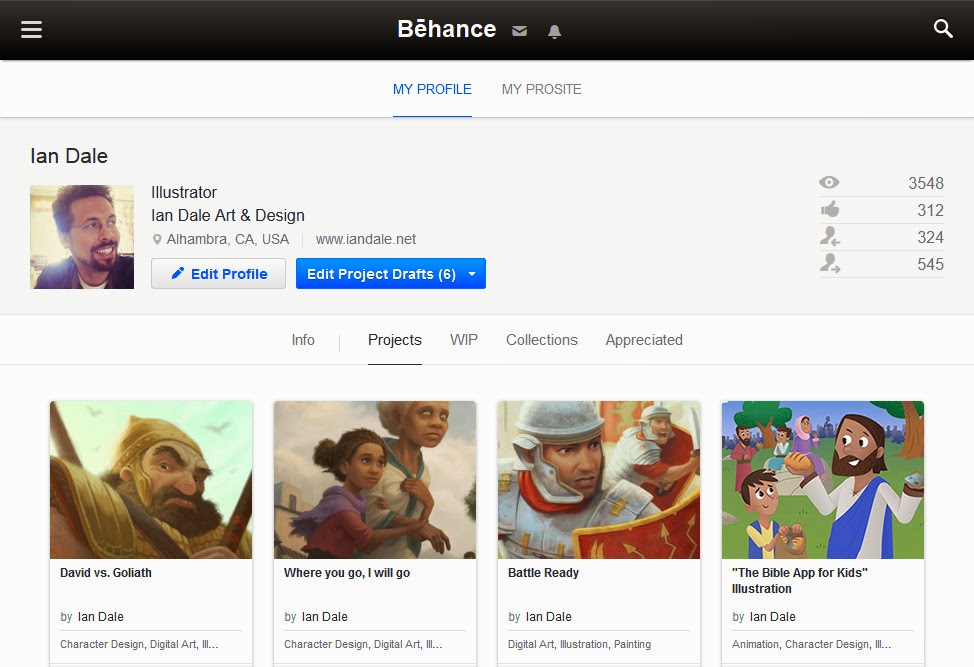The image size is (974, 667).
Task: Open the WIP tab
Action: point(464,340)
